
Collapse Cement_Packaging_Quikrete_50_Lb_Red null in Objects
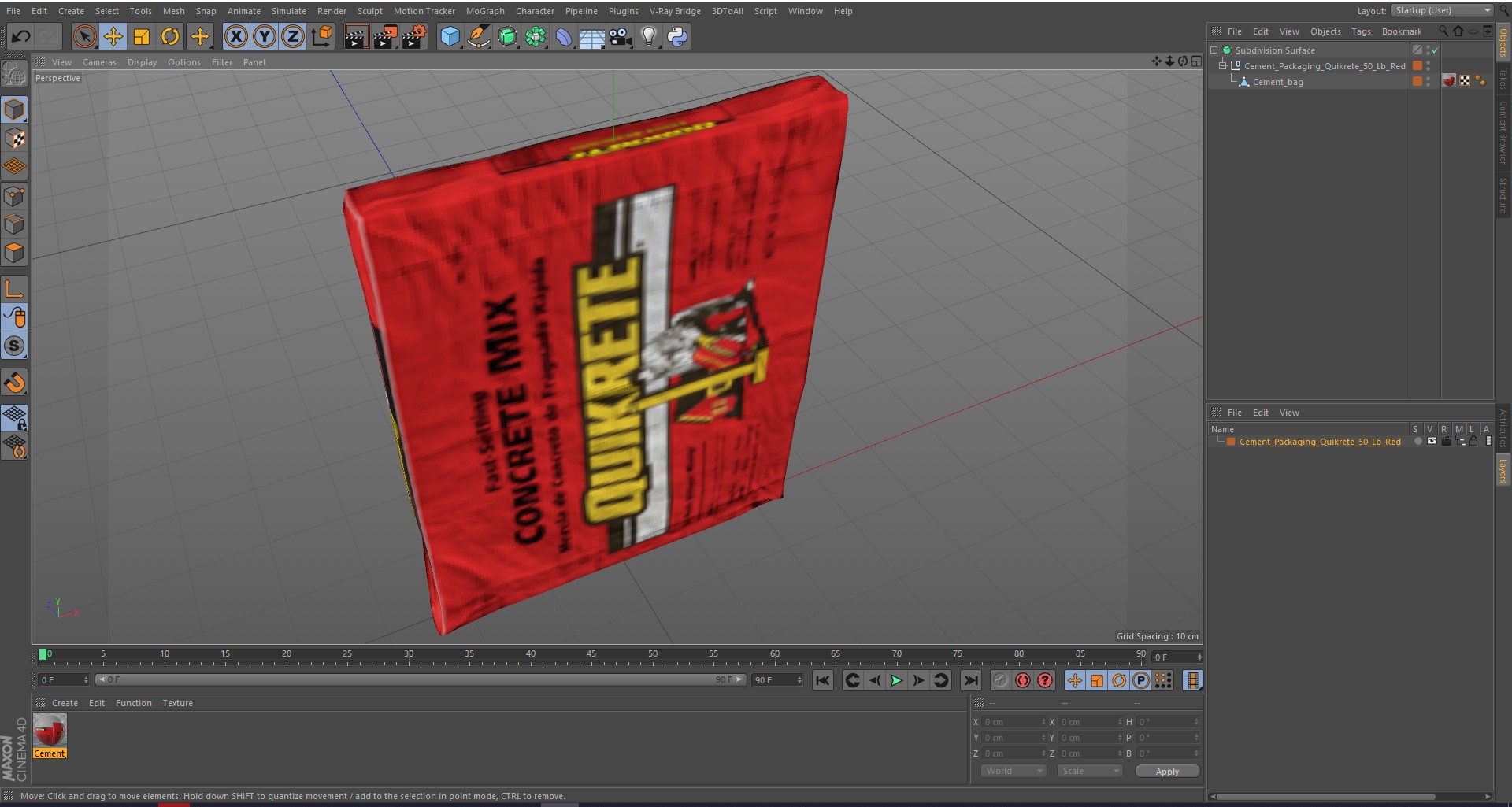tap(1223, 65)
